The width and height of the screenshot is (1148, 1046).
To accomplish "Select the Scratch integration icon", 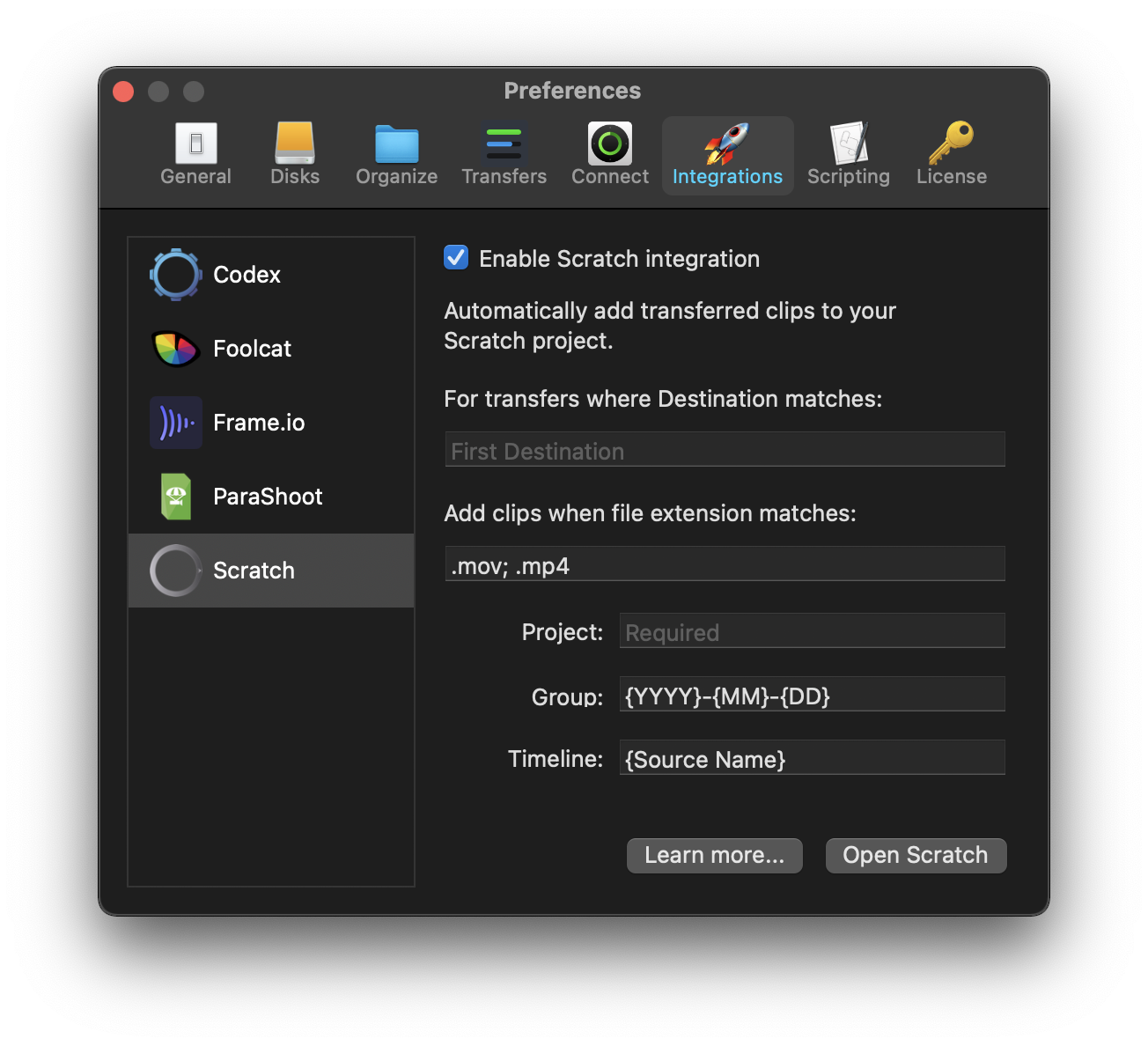I will coord(176,571).
